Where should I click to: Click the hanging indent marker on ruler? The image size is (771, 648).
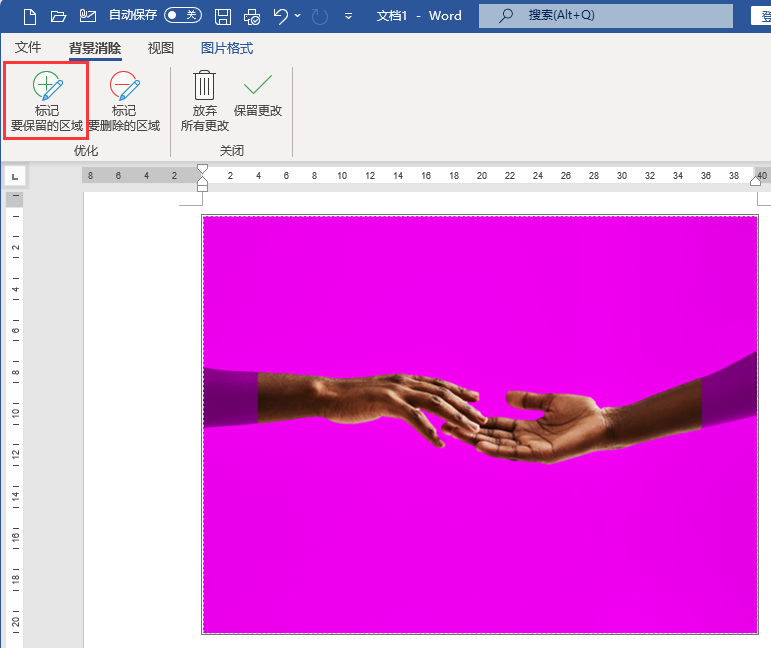coord(202,180)
